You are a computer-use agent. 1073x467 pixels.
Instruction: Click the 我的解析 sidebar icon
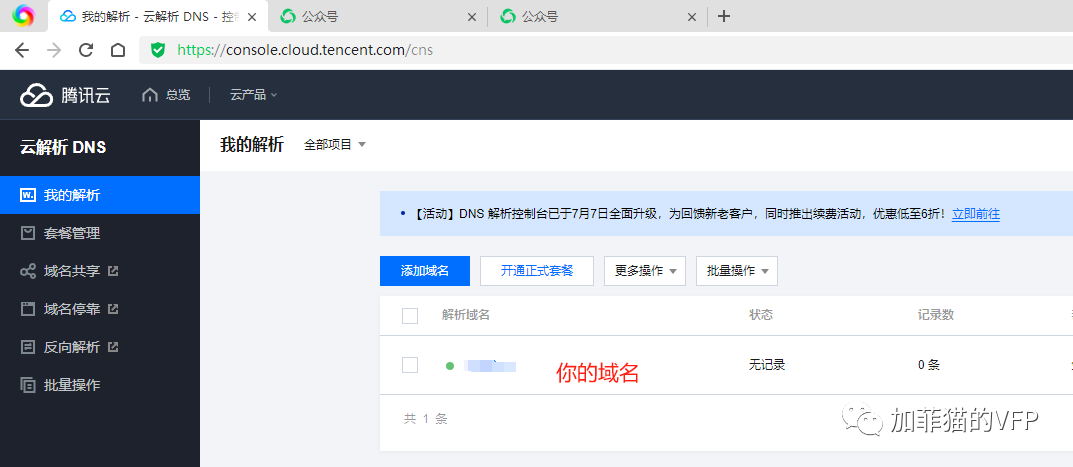click(28, 195)
